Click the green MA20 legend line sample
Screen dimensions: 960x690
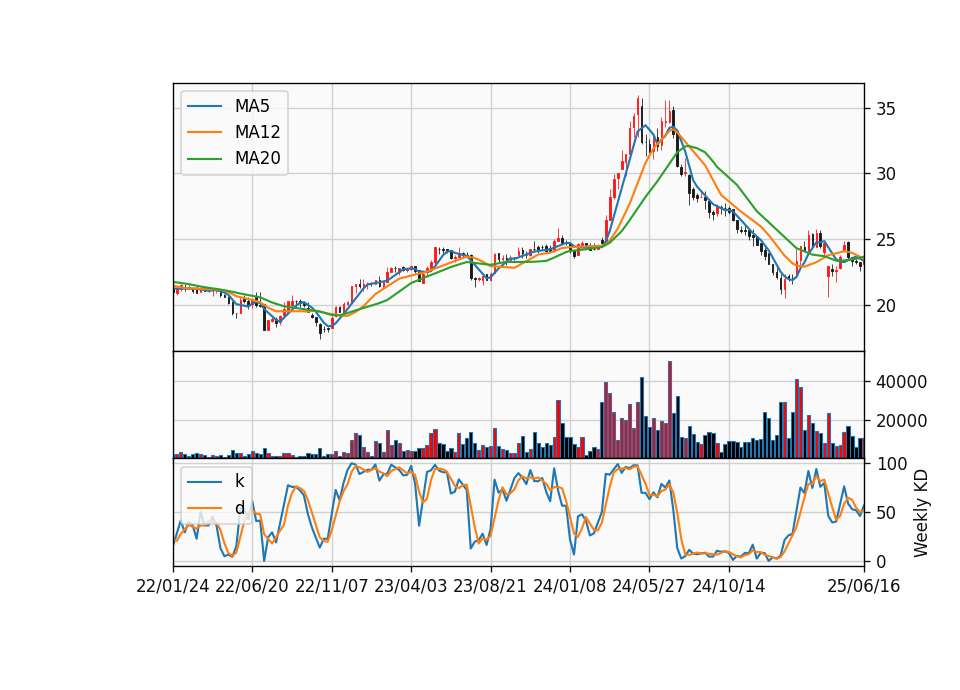coord(204,159)
